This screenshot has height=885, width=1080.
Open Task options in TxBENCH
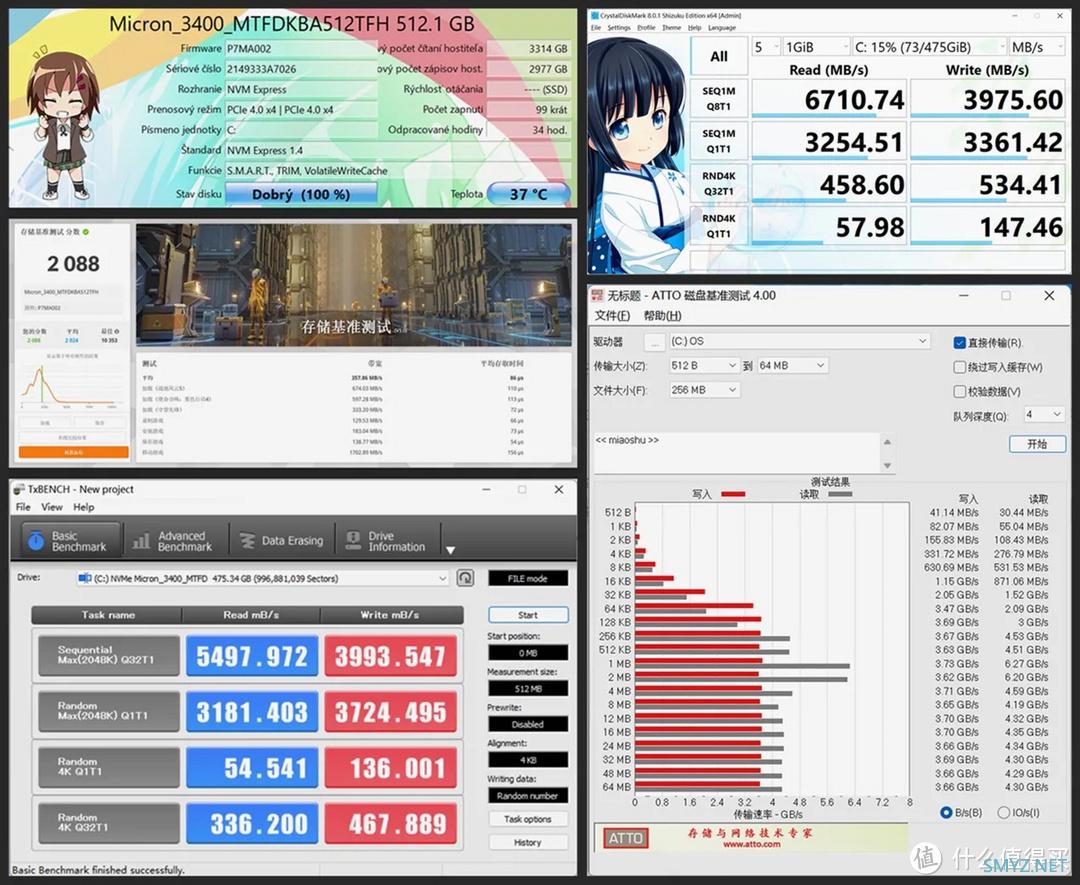click(528, 819)
